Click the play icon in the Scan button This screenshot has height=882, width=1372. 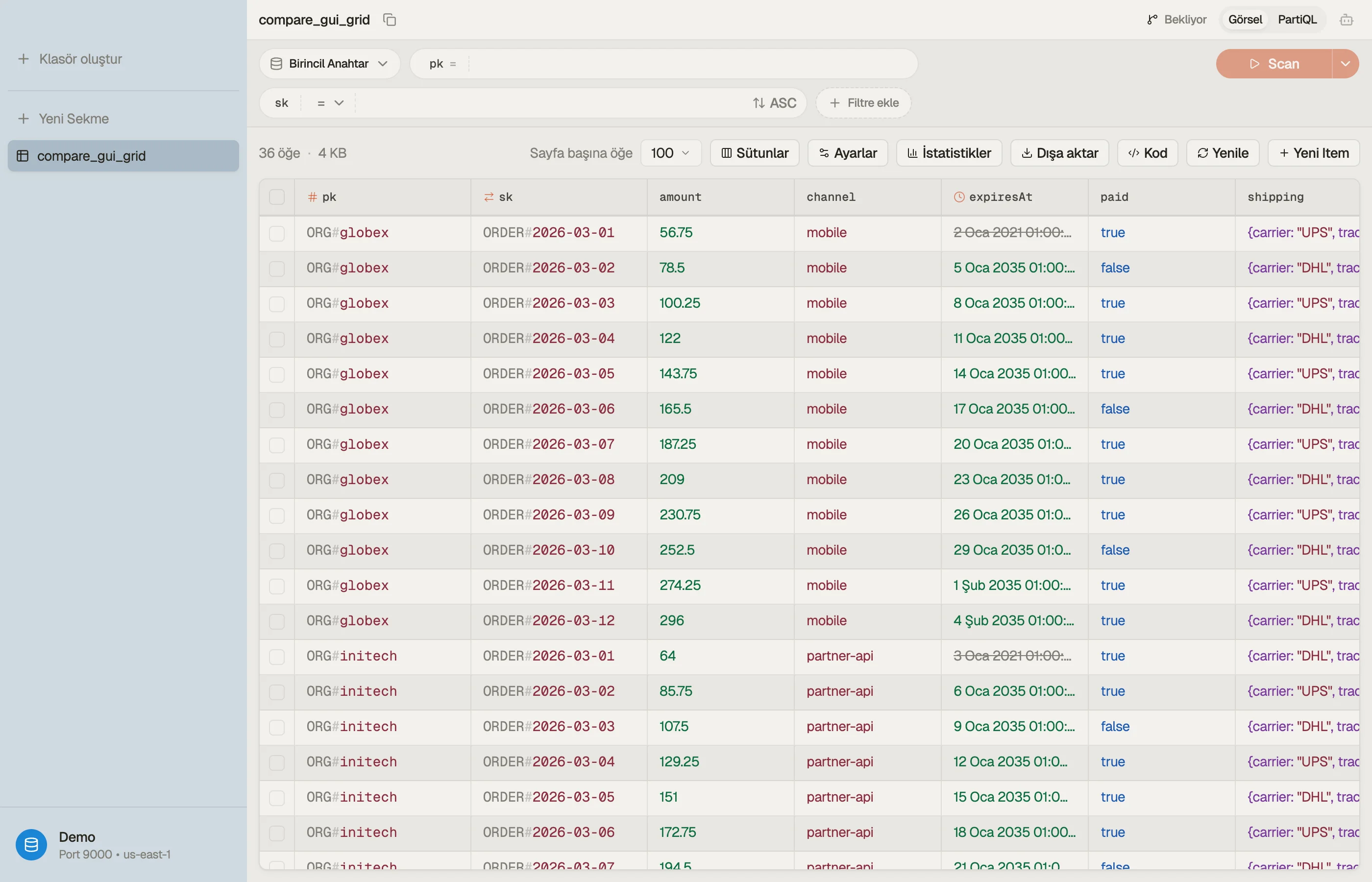pos(1254,64)
